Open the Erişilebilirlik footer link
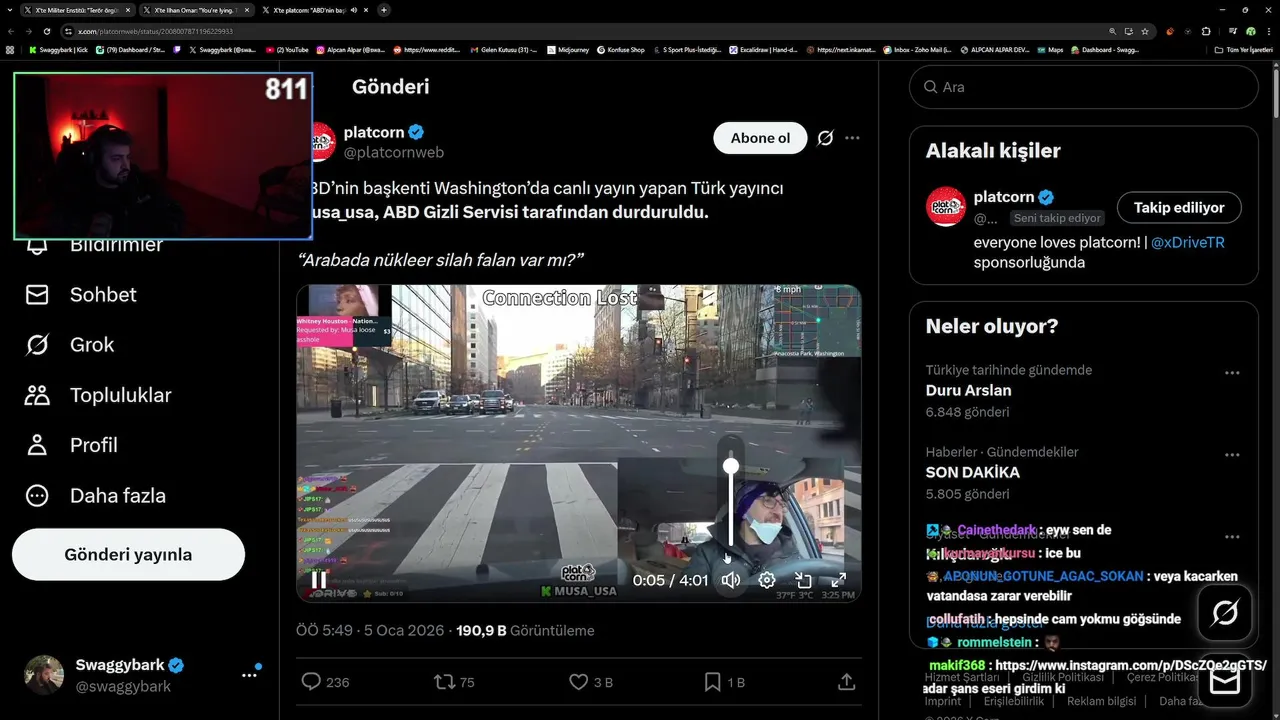Screen dimensions: 1280x720 [x=1014, y=701]
